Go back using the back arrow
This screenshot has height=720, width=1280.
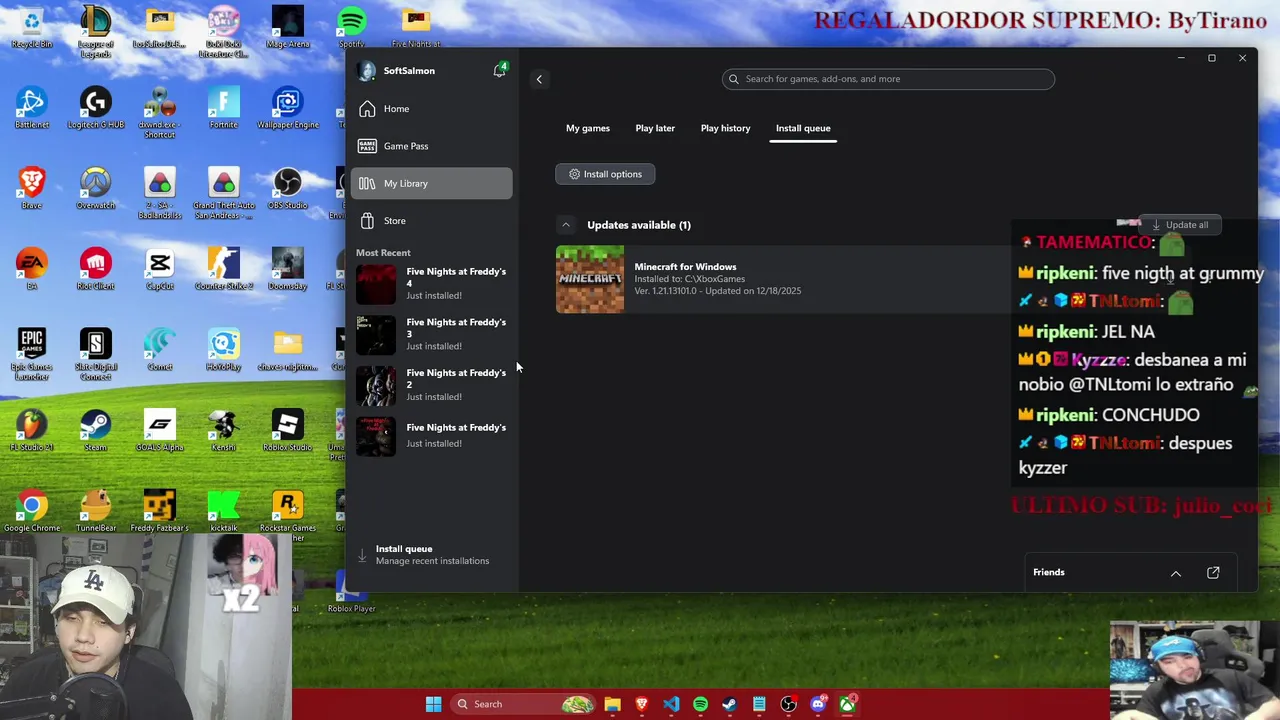coord(539,79)
